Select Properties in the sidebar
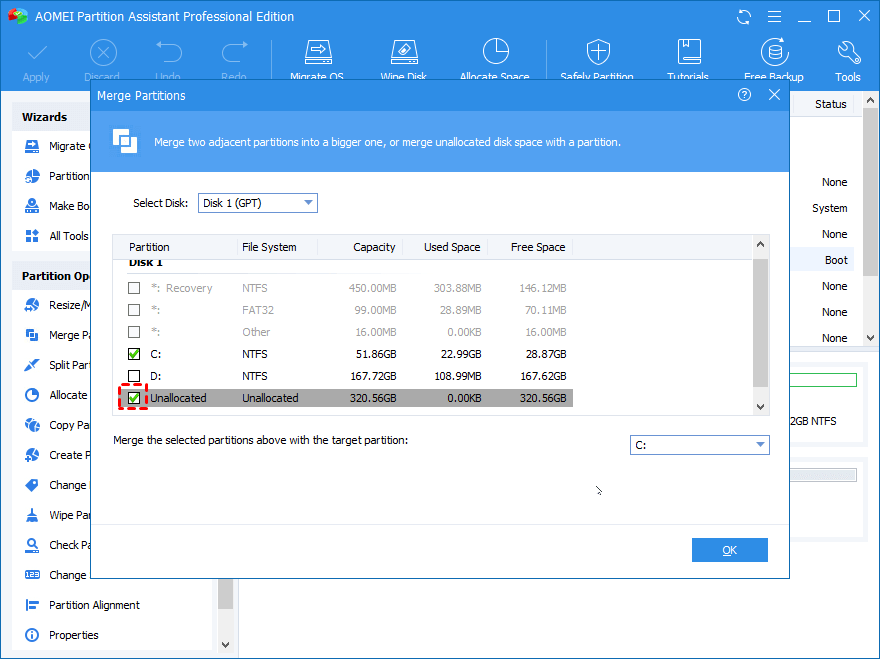The height and width of the screenshot is (659, 880). click(74, 635)
